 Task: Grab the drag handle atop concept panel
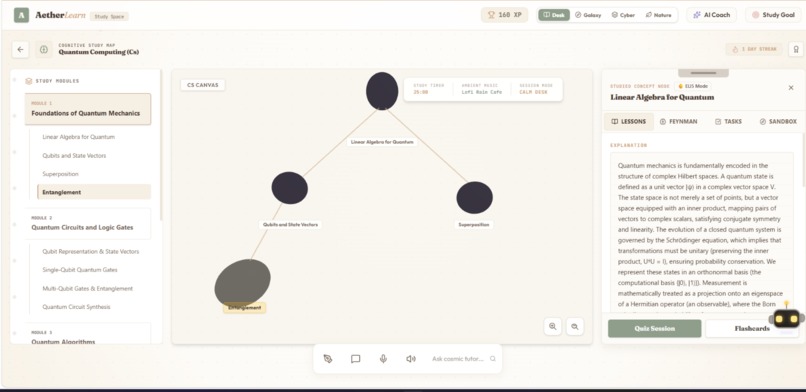point(703,73)
